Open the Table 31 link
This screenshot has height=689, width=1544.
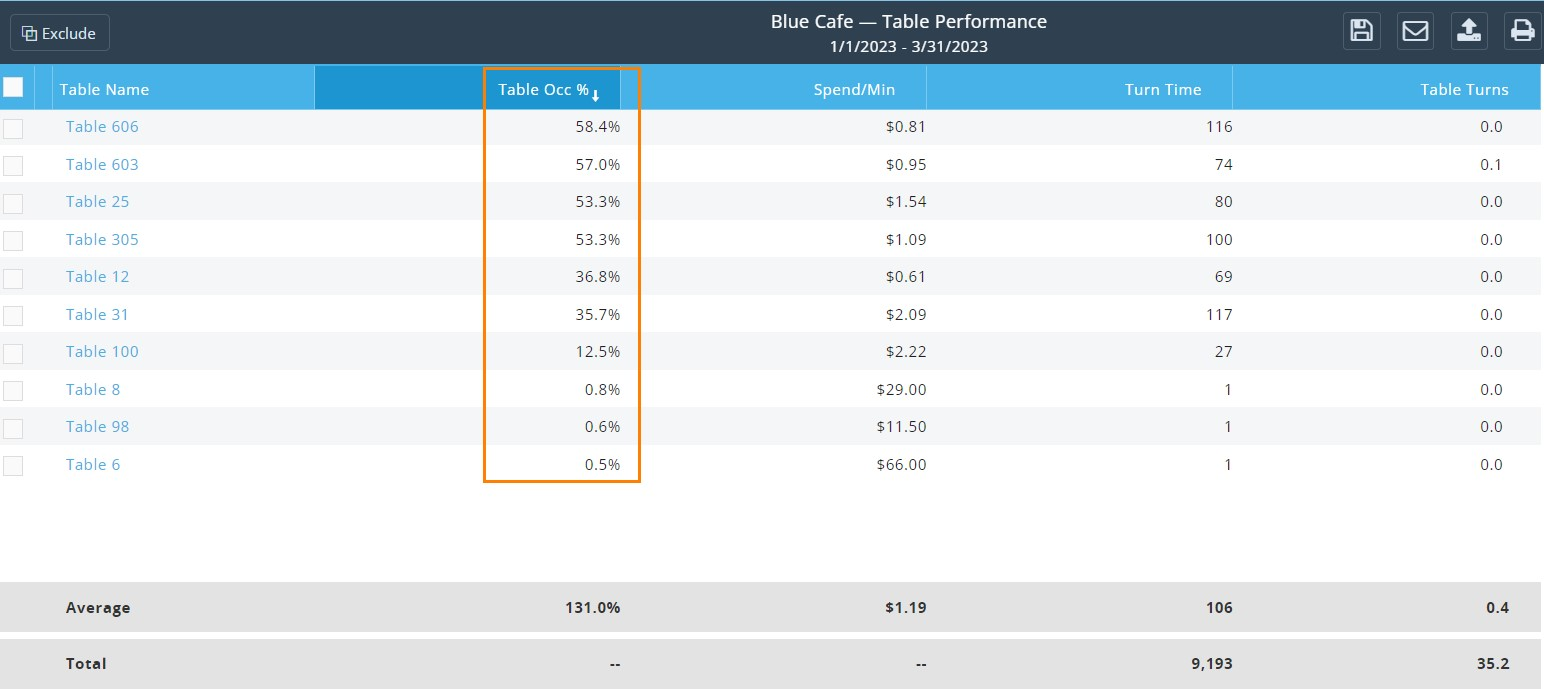point(97,314)
